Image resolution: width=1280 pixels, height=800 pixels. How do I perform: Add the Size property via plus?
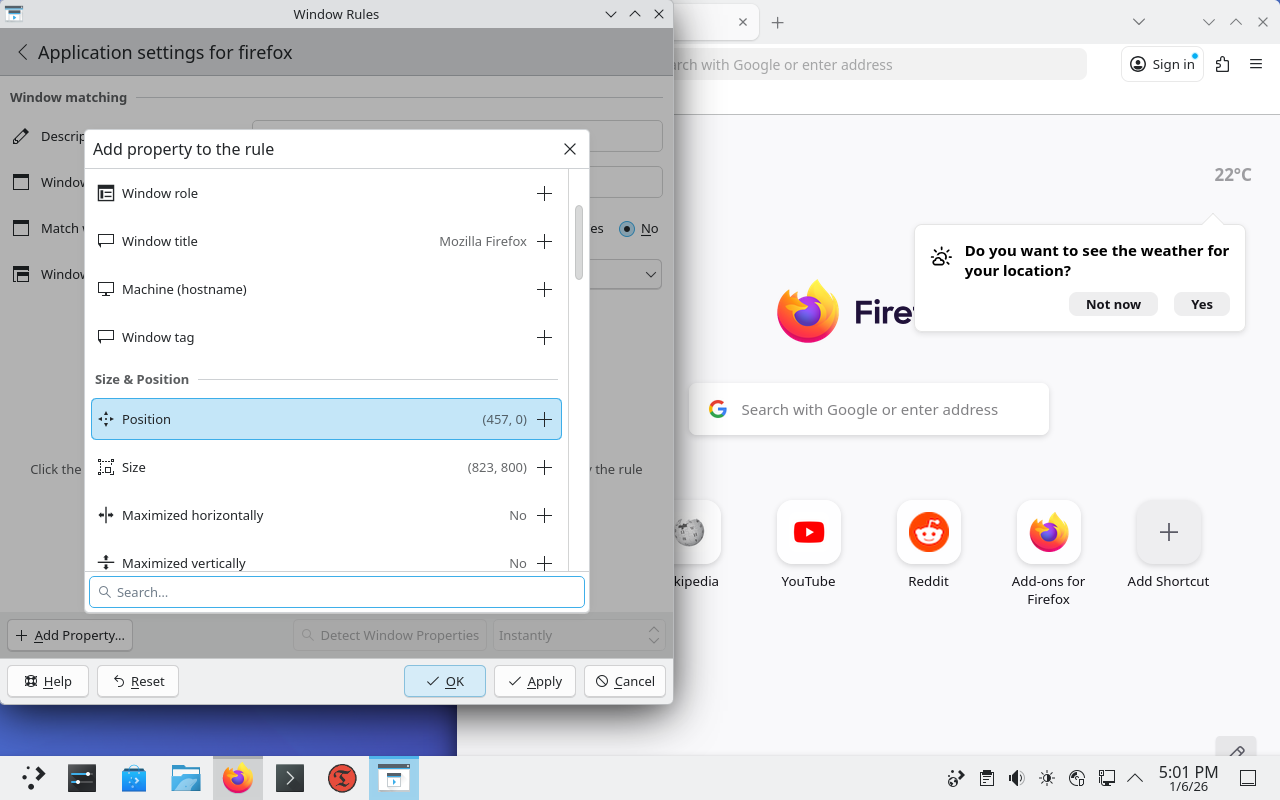pyautogui.click(x=544, y=467)
